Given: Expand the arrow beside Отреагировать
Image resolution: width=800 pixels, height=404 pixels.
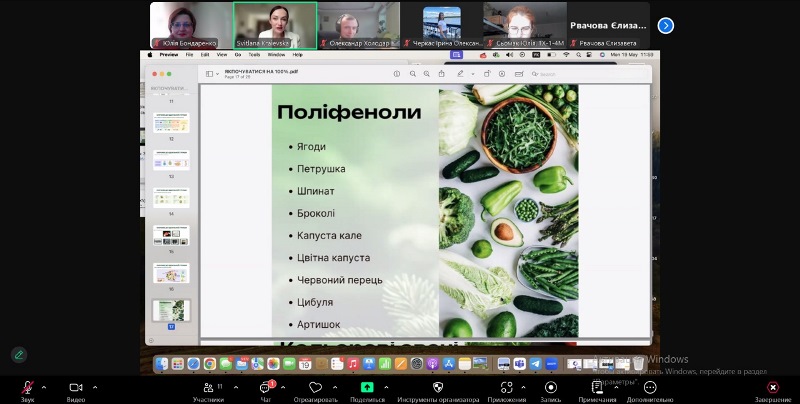Looking at the screenshot, I should (335, 388).
